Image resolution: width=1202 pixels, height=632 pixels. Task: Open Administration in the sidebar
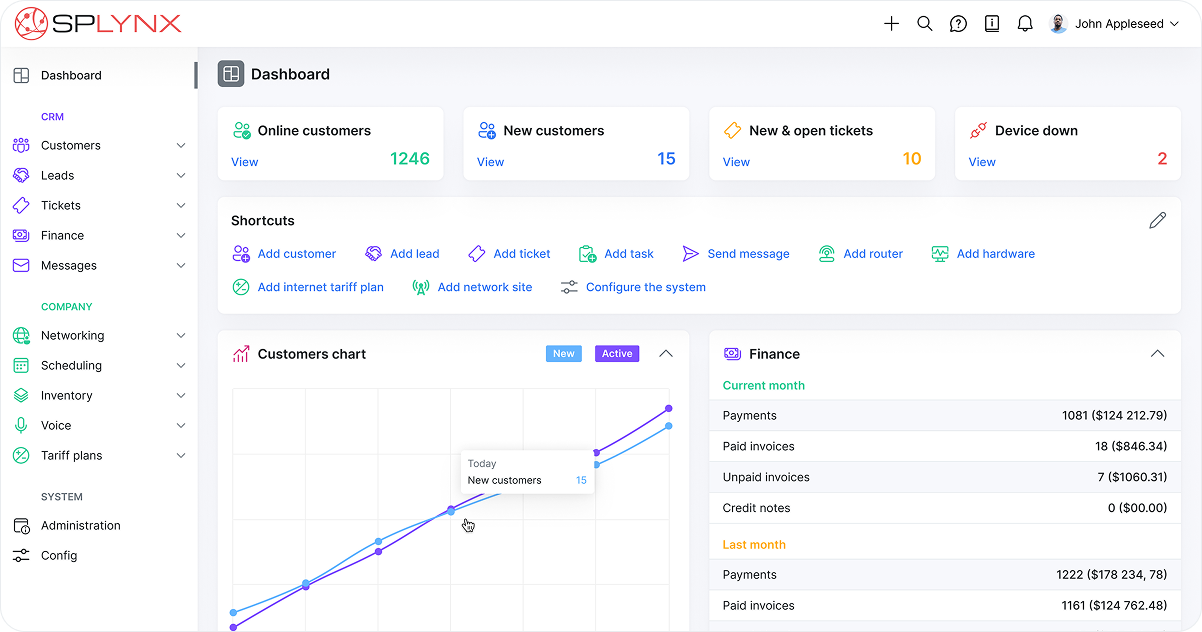point(80,526)
